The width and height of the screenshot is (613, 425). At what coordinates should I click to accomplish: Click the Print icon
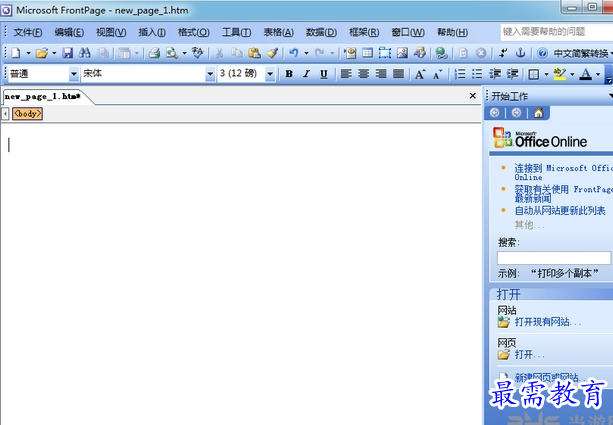(154, 53)
